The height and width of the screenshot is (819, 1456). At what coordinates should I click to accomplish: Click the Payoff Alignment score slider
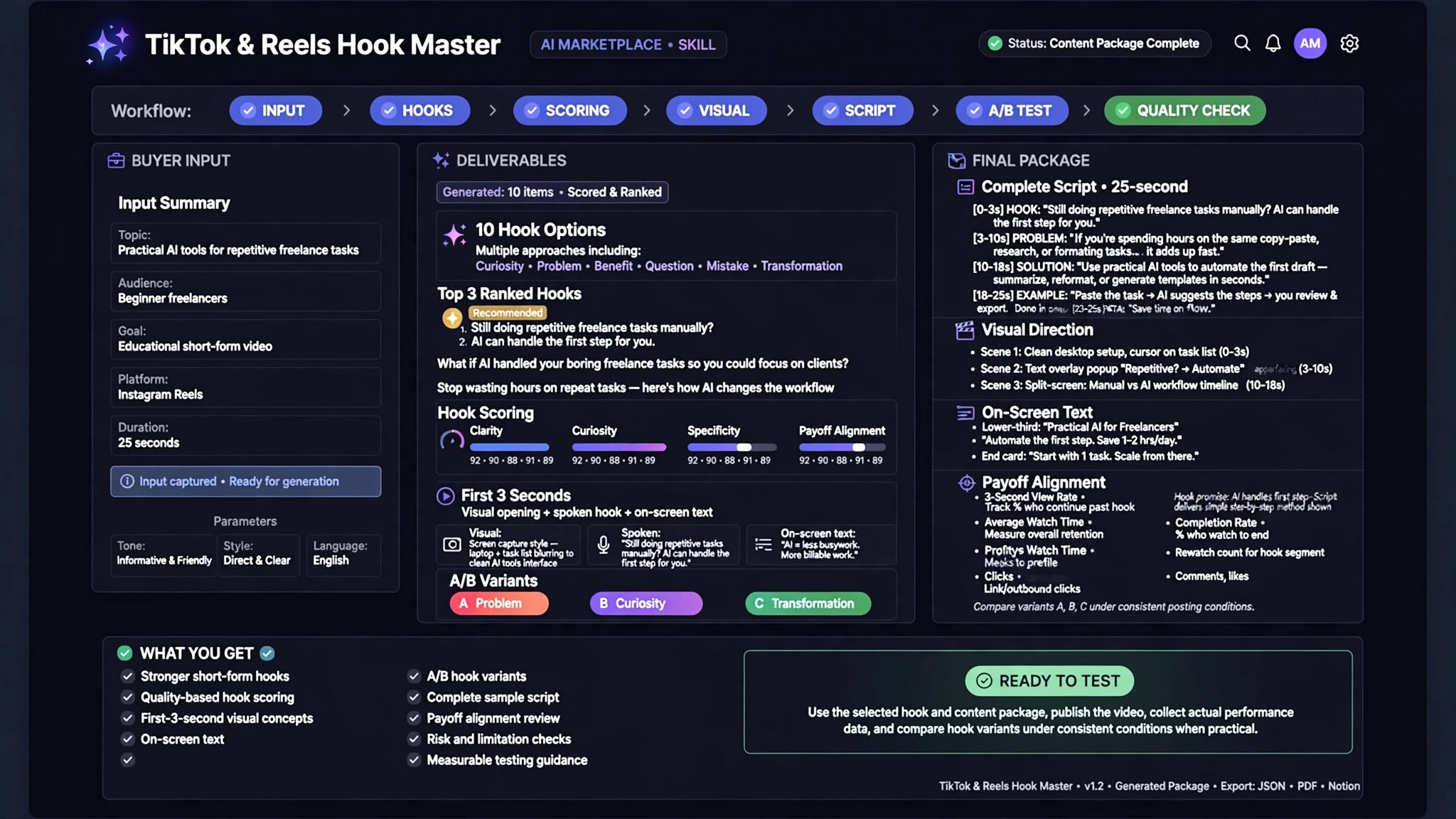click(842, 447)
